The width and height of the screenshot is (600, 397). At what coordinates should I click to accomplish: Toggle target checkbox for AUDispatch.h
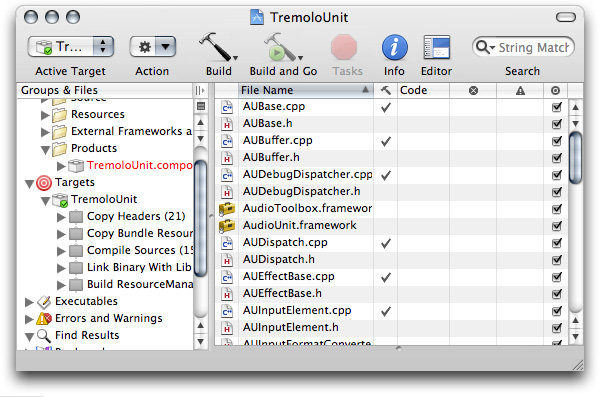(557, 260)
